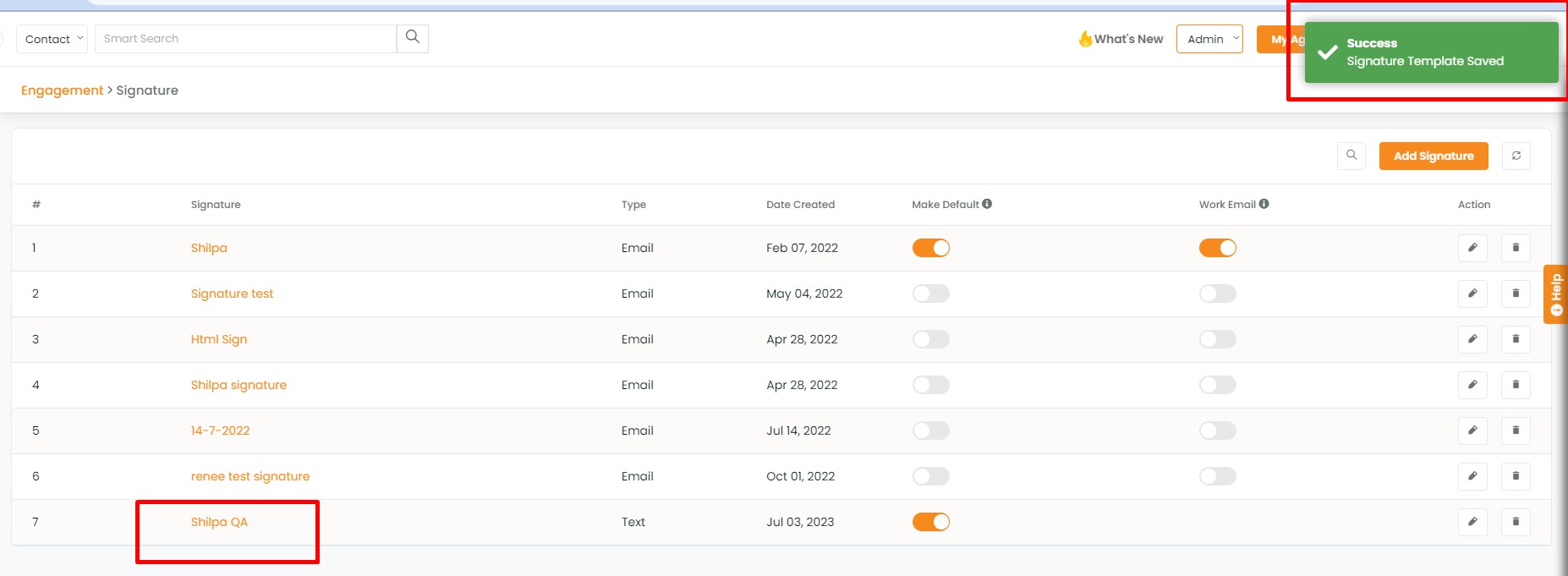Enable Make Default for Signature test
This screenshot has width=1568, height=576.
(x=930, y=293)
